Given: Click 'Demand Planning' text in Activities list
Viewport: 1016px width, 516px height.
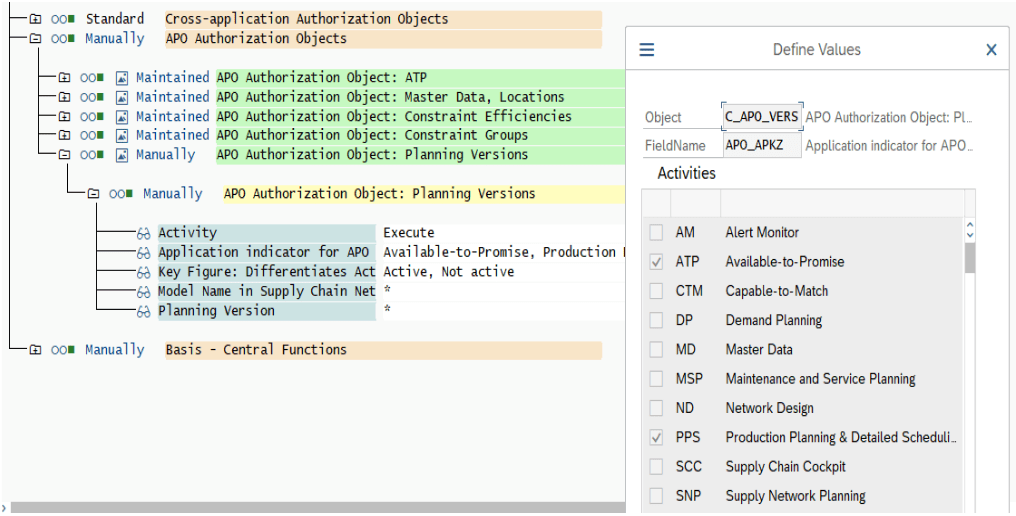Looking at the screenshot, I should tap(774, 320).
